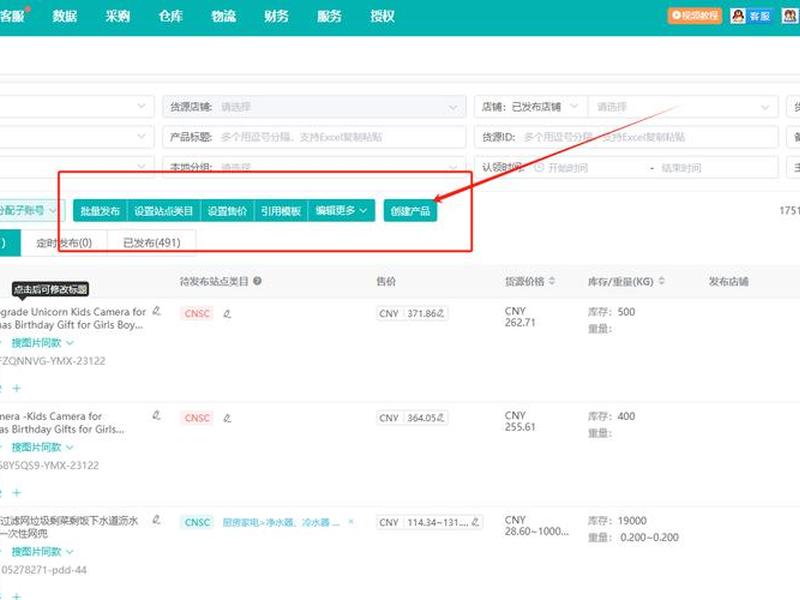Sort by 货源价格 column arrows
The image size is (800, 600).
(552, 281)
